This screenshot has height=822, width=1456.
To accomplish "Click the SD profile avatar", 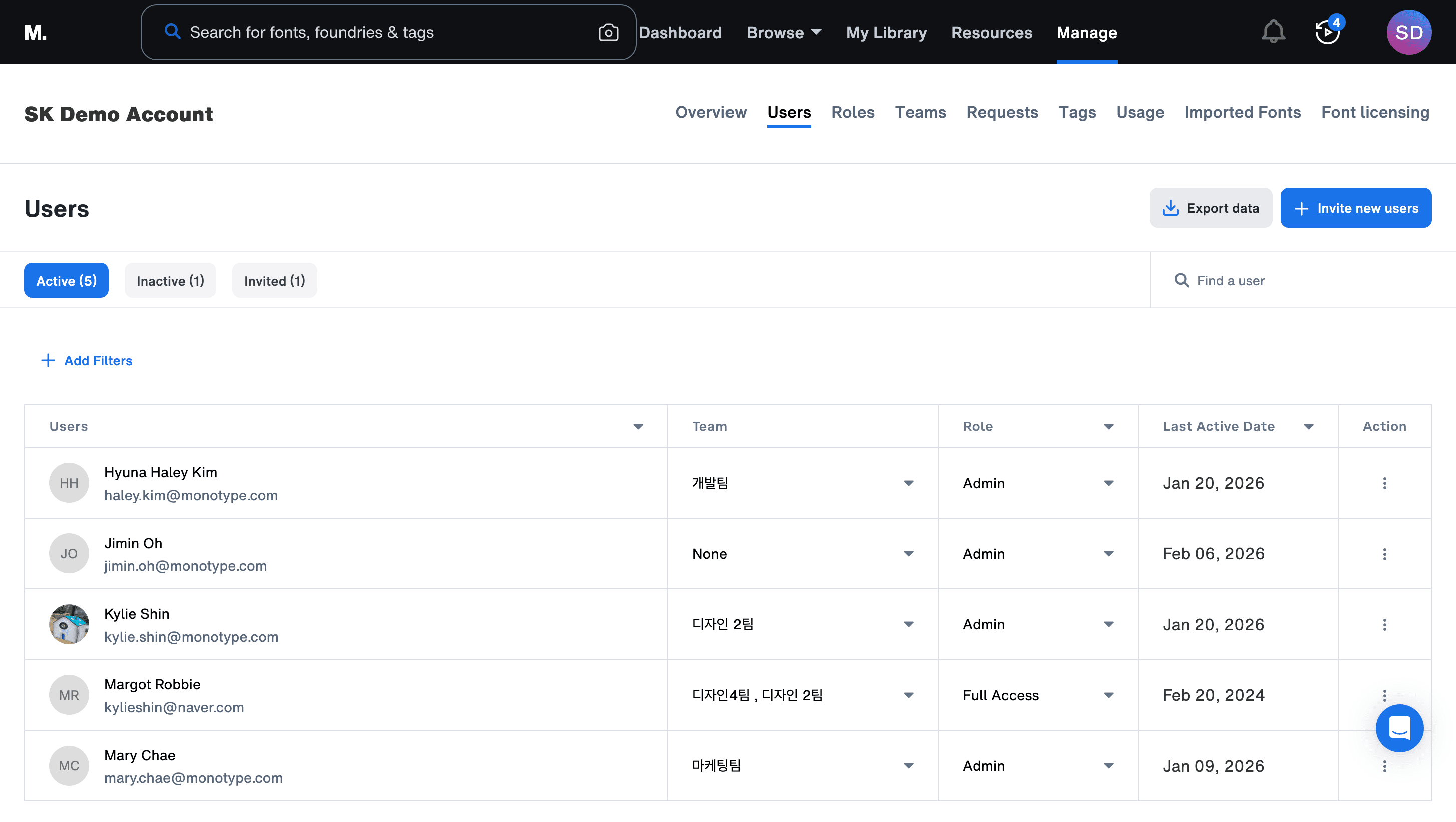I will [1408, 32].
